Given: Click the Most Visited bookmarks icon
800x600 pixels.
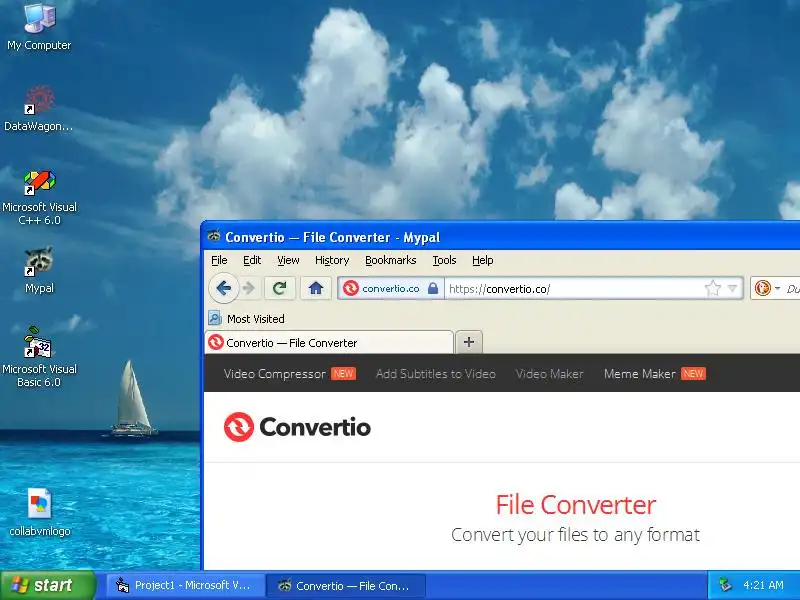Looking at the screenshot, I should [x=215, y=318].
